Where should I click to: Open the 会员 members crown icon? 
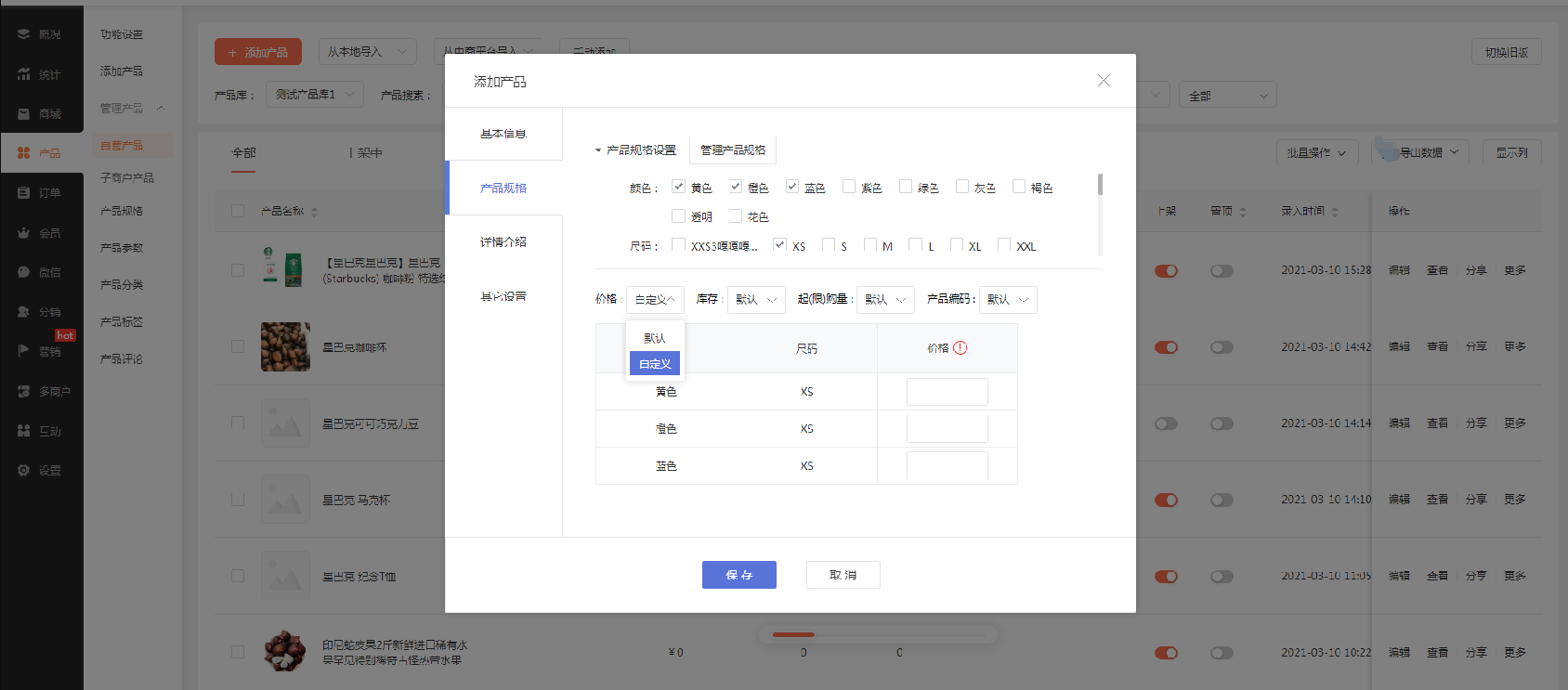[23, 232]
